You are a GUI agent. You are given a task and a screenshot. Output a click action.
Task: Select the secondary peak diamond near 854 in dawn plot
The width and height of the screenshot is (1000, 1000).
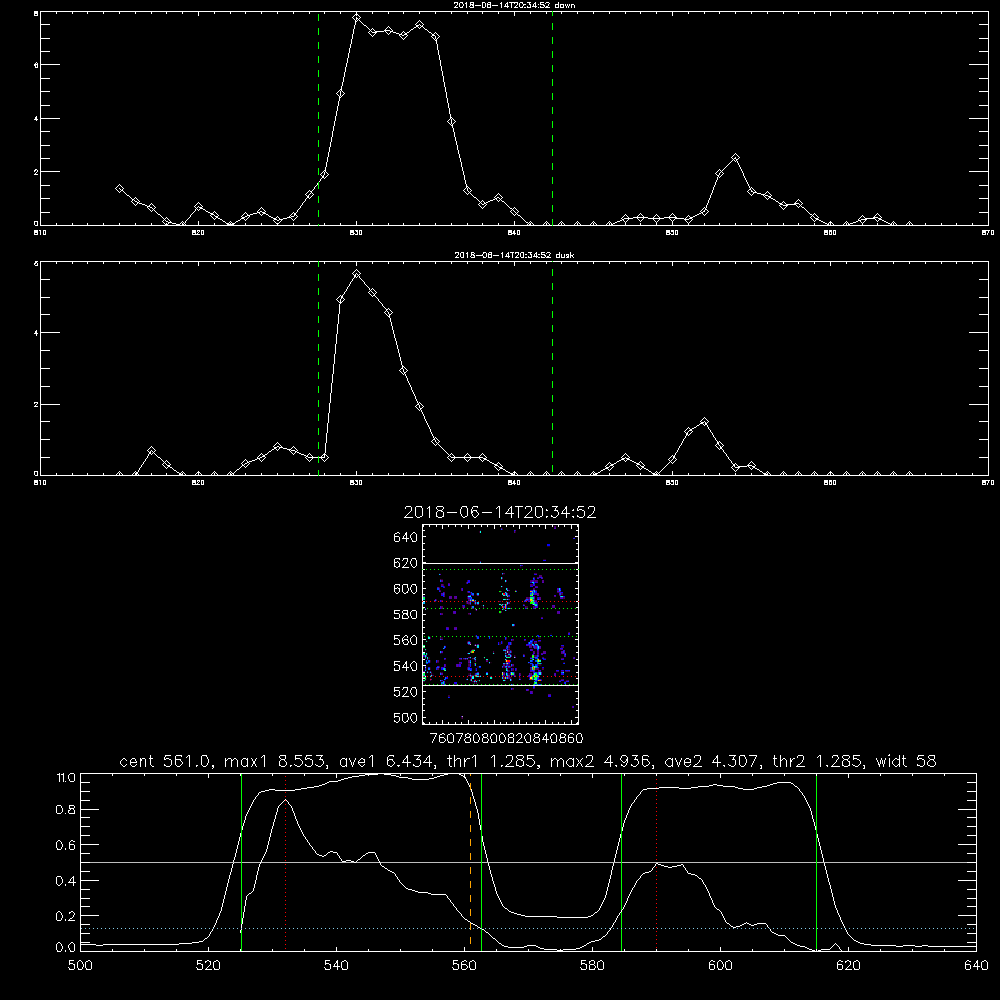735,158
